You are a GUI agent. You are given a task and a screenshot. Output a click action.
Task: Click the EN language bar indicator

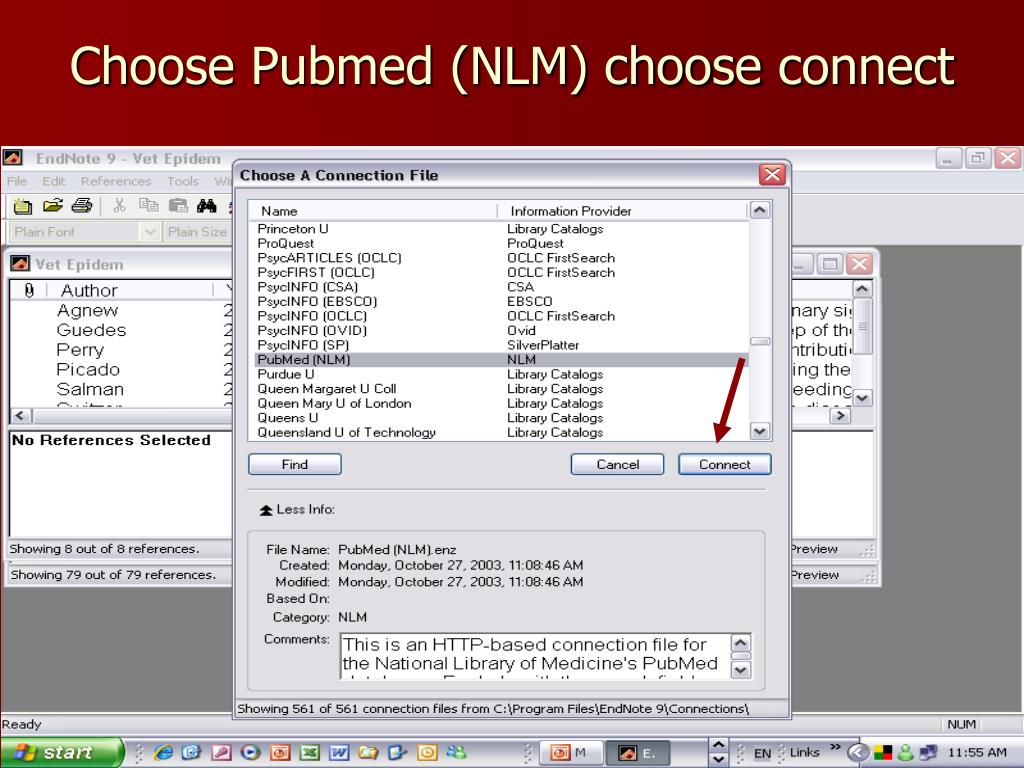(x=762, y=753)
